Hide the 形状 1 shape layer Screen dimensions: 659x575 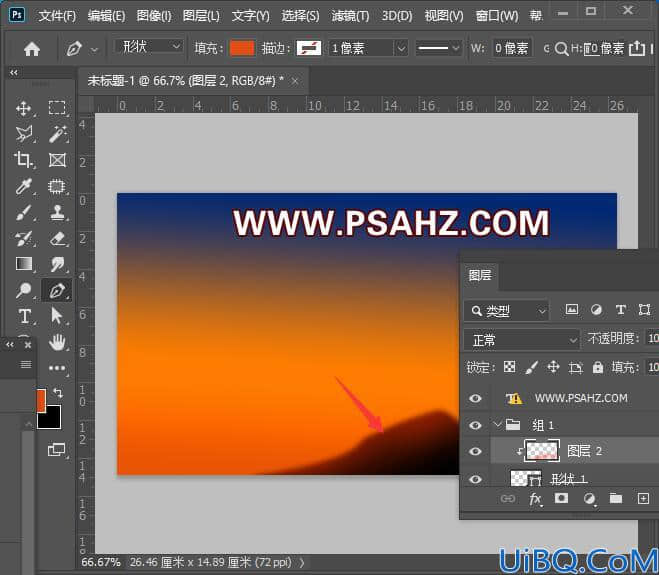(x=475, y=479)
